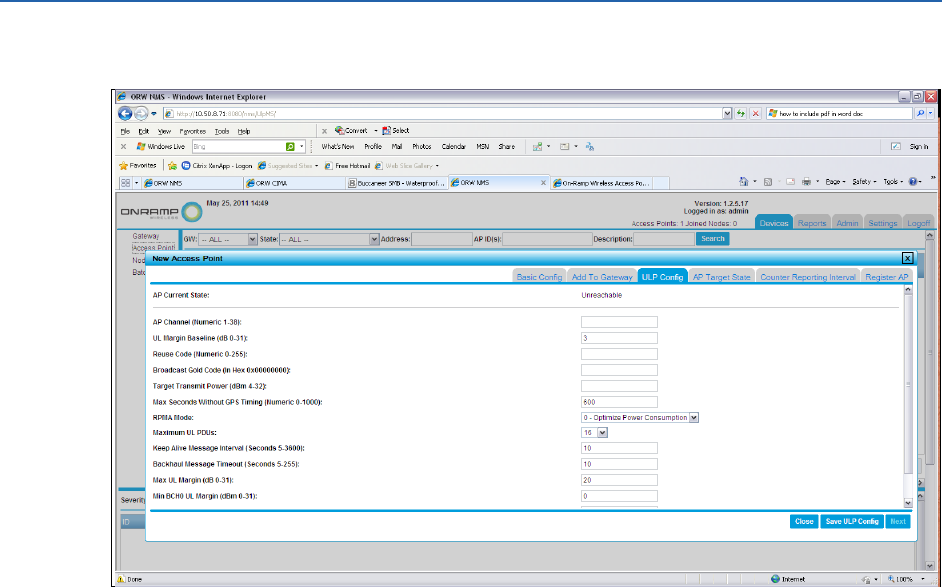942x587 pixels.
Task: Open the Page menu dropdown
Action: [x=835, y=181]
